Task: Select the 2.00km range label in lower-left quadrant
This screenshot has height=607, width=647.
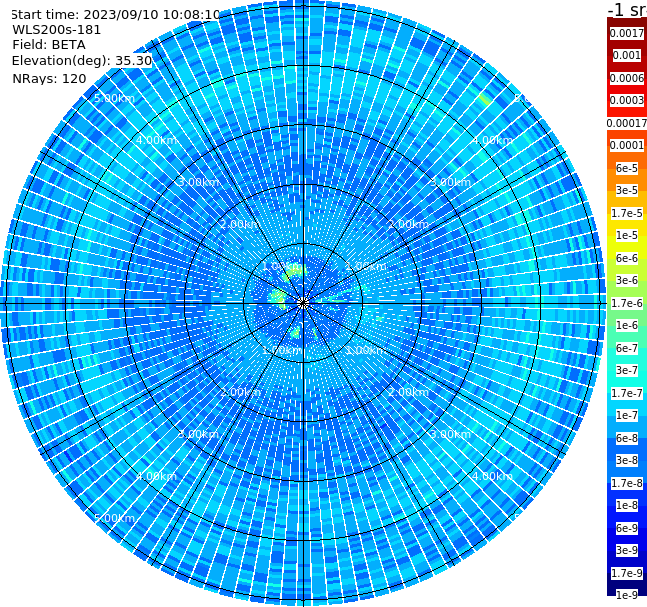Action: click(240, 392)
